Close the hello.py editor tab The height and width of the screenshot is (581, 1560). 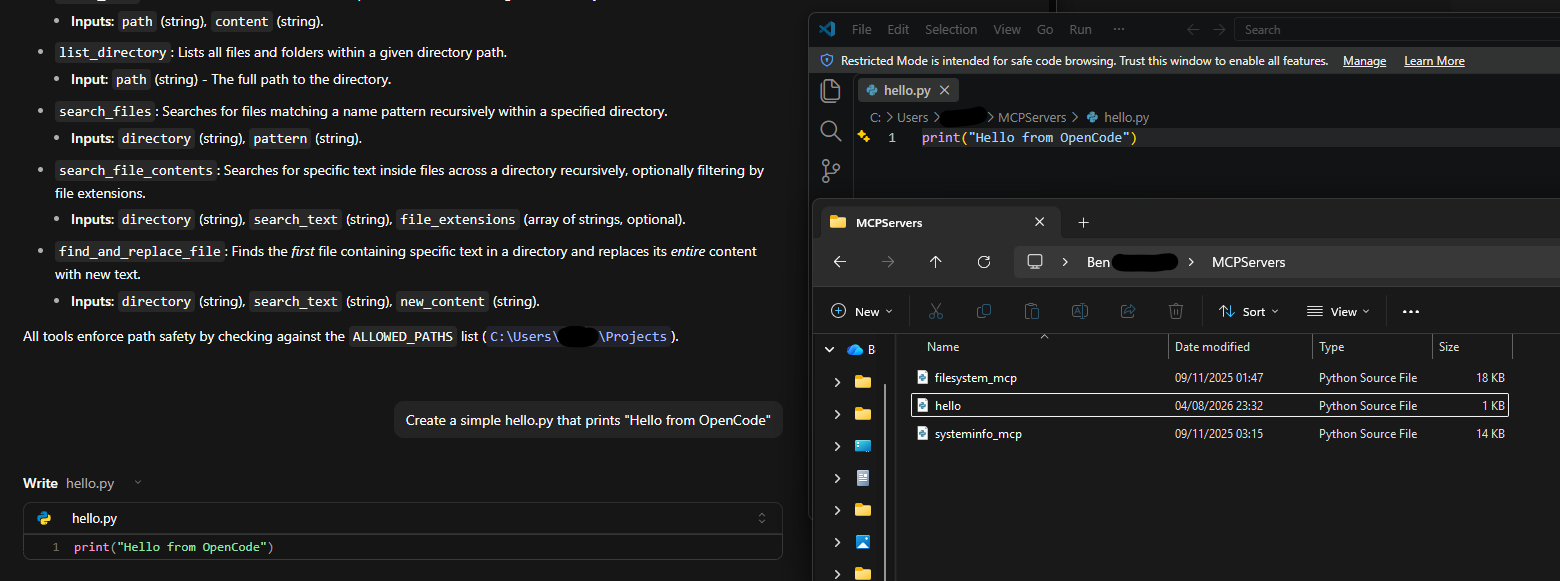tap(945, 90)
